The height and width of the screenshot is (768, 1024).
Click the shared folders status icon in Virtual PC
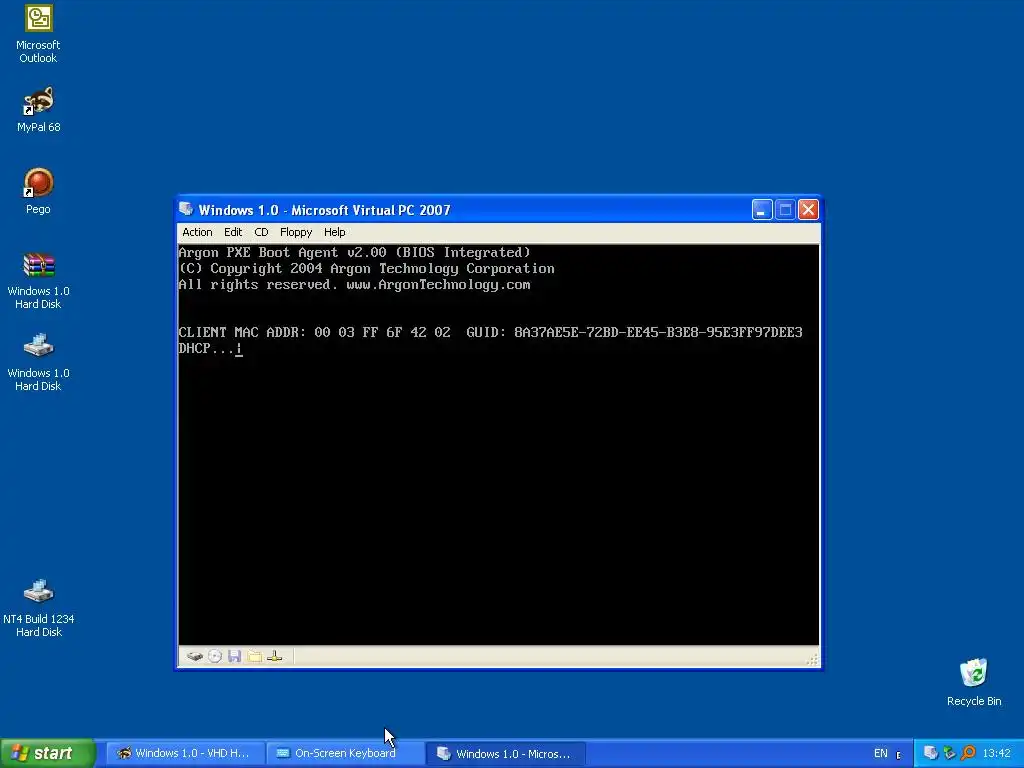pyautogui.click(x=255, y=656)
